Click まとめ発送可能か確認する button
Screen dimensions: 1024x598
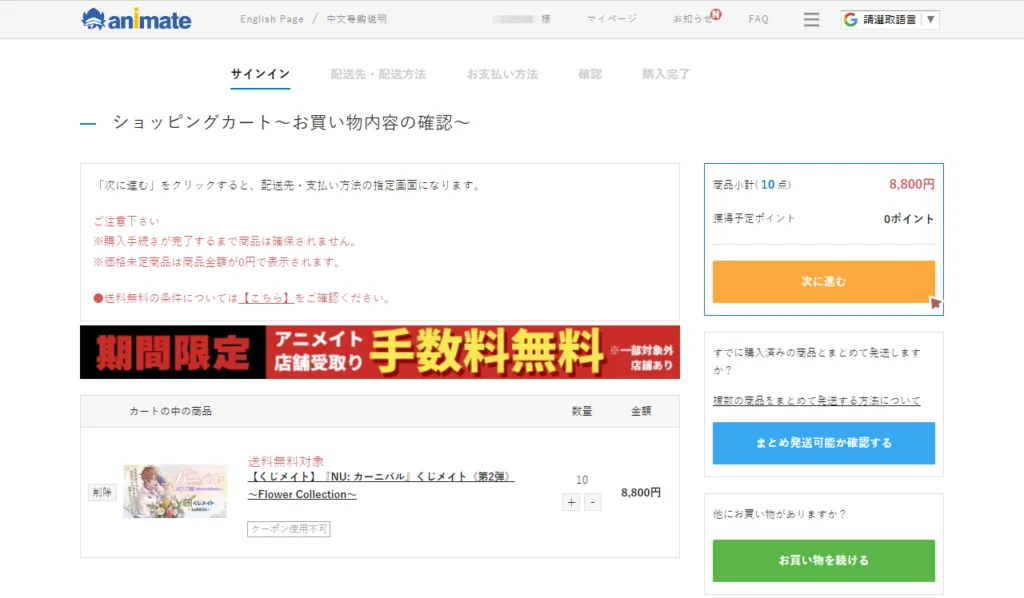pos(824,443)
